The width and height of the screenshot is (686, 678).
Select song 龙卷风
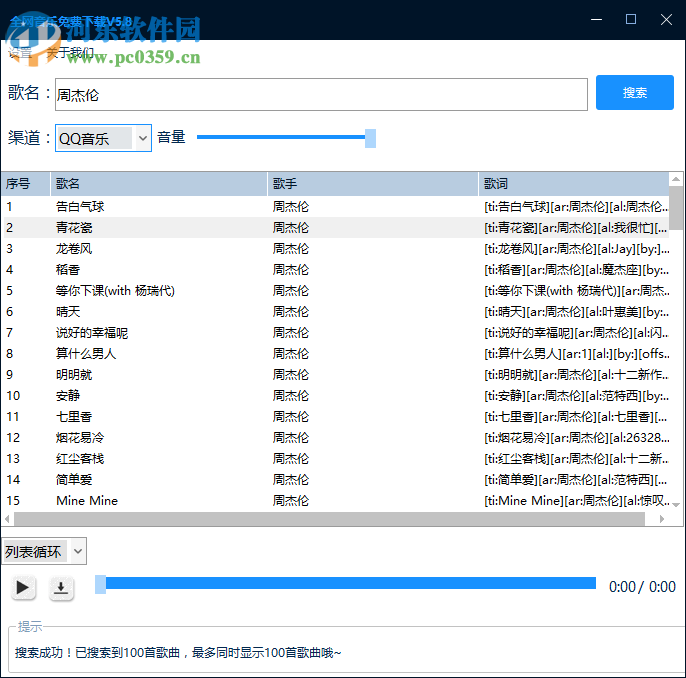(74, 248)
